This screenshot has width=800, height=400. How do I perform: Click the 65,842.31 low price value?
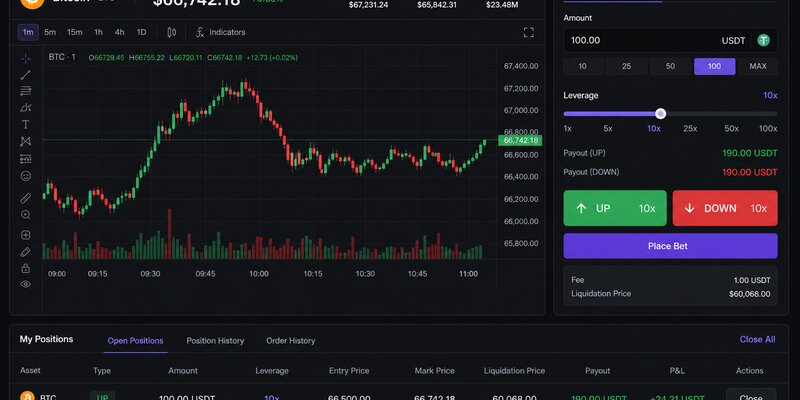(x=437, y=5)
